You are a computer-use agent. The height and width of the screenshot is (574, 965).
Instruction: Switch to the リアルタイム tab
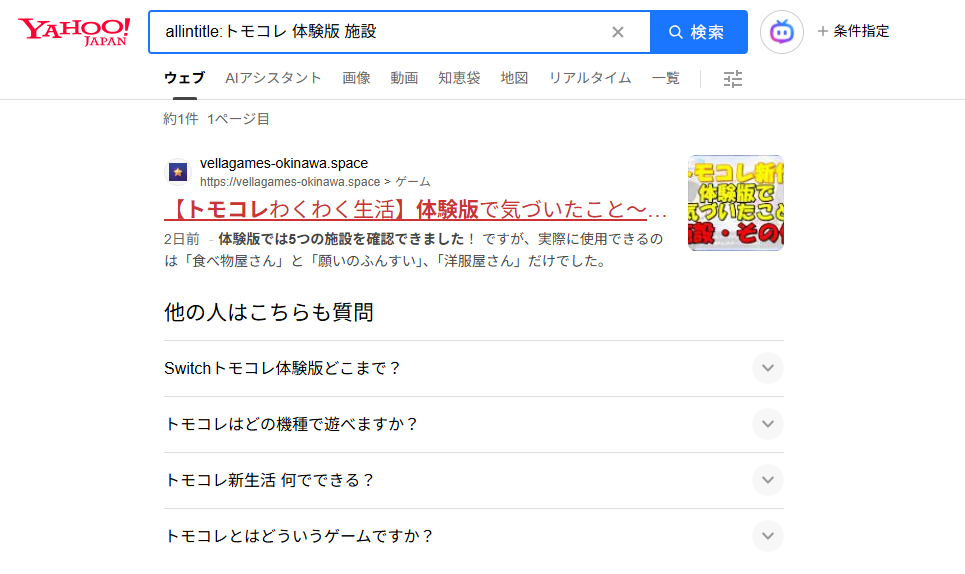589,78
